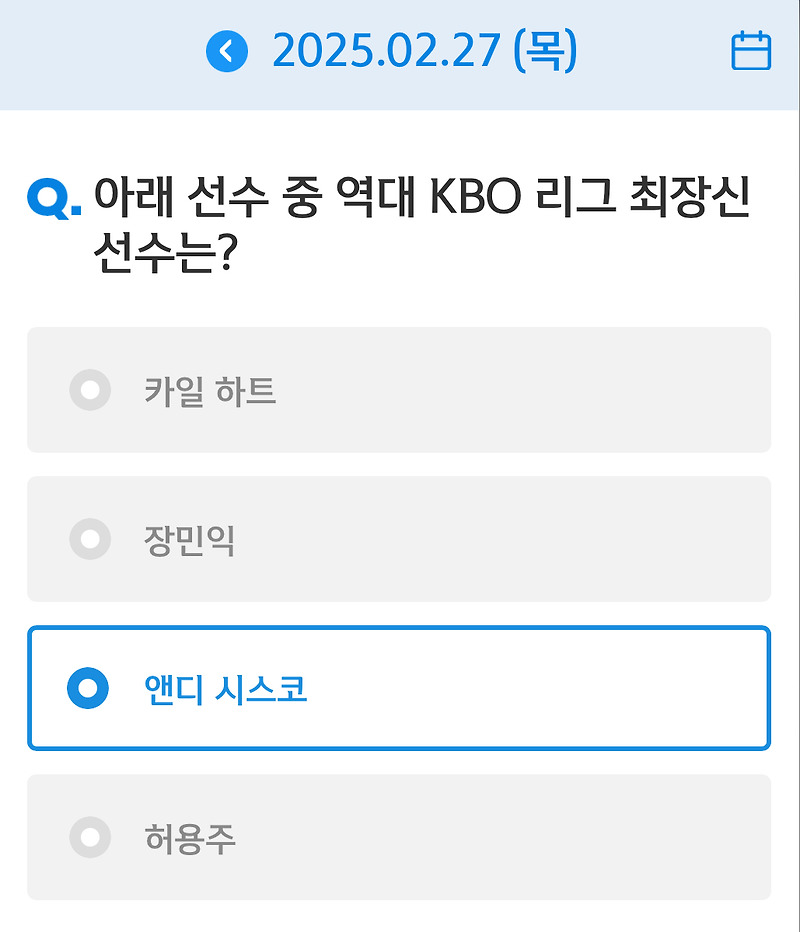
Task: Click the 앤디 시스코 answer option
Action: (400, 688)
